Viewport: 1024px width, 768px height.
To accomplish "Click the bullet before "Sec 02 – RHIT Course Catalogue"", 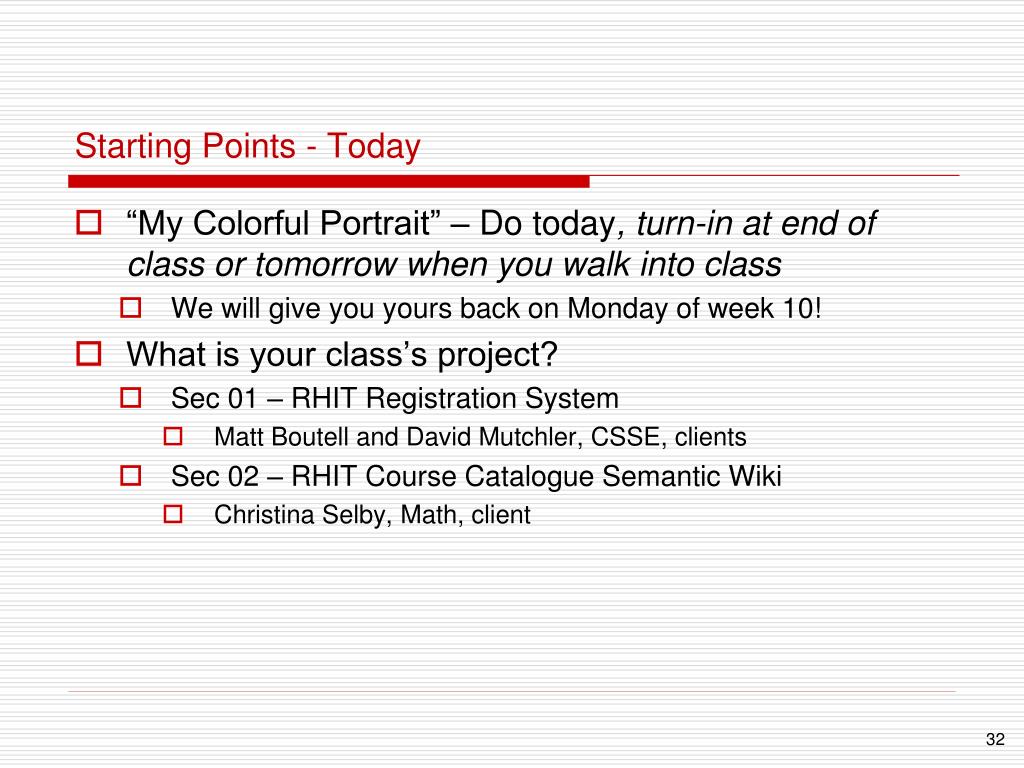I will (x=131, y=475).
